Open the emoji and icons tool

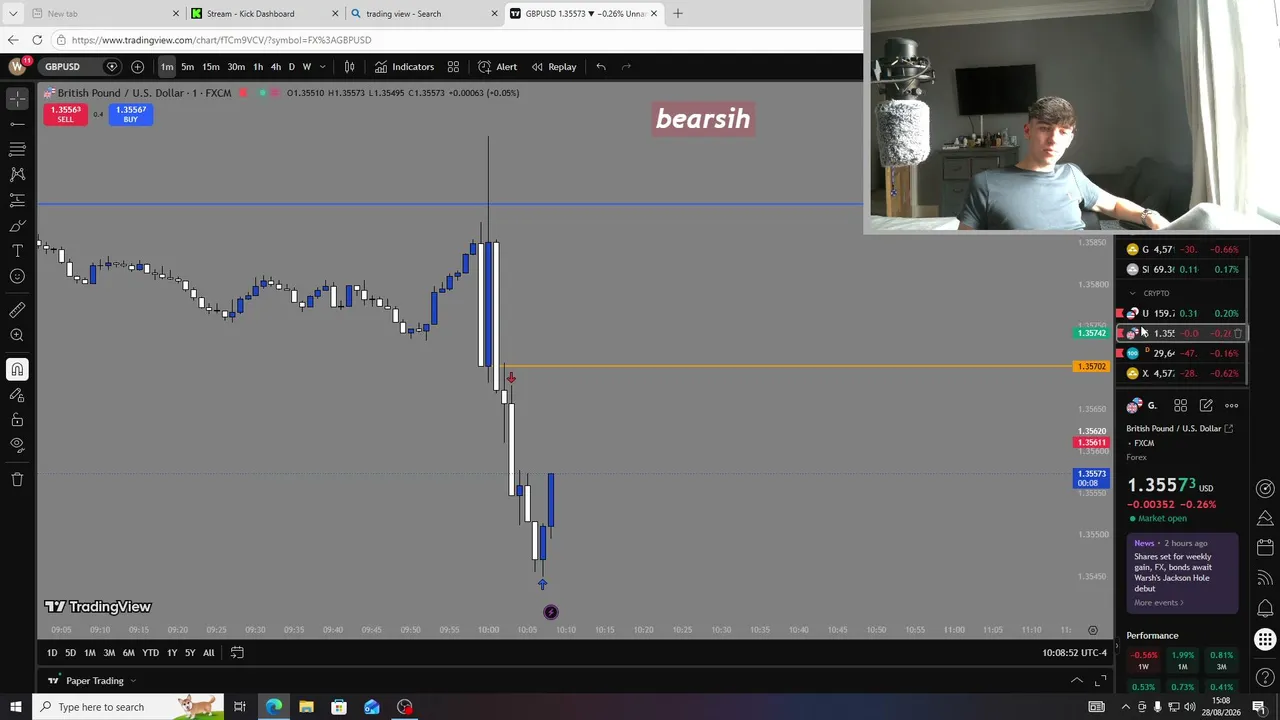(x=17, y=276)
